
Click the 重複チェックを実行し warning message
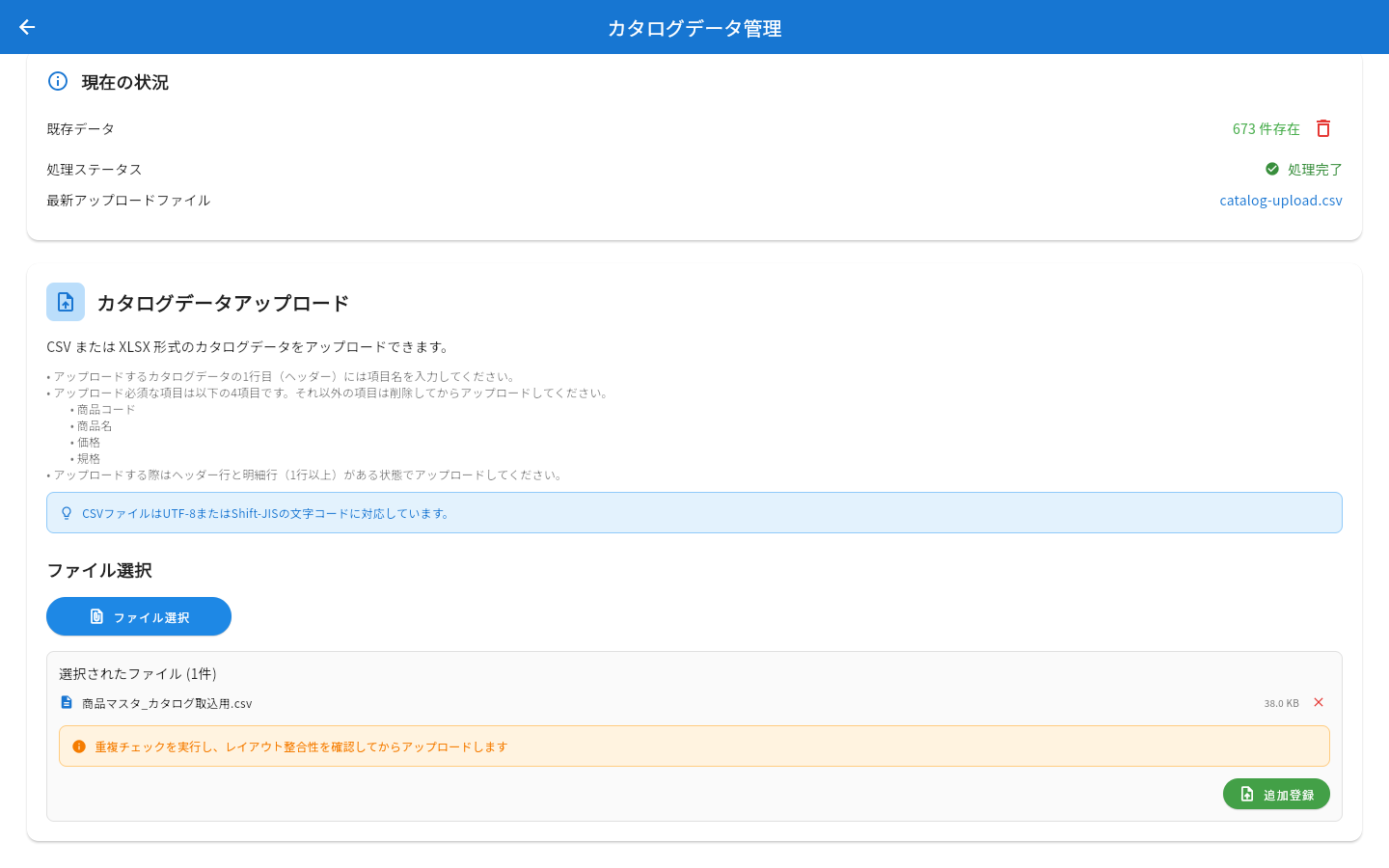[x=301, y=746]
